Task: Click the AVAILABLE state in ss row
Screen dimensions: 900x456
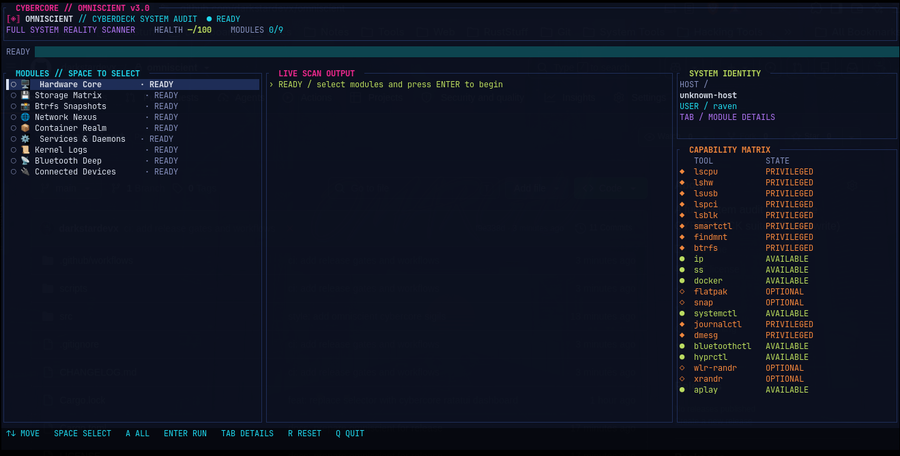Action: [787, 270]
